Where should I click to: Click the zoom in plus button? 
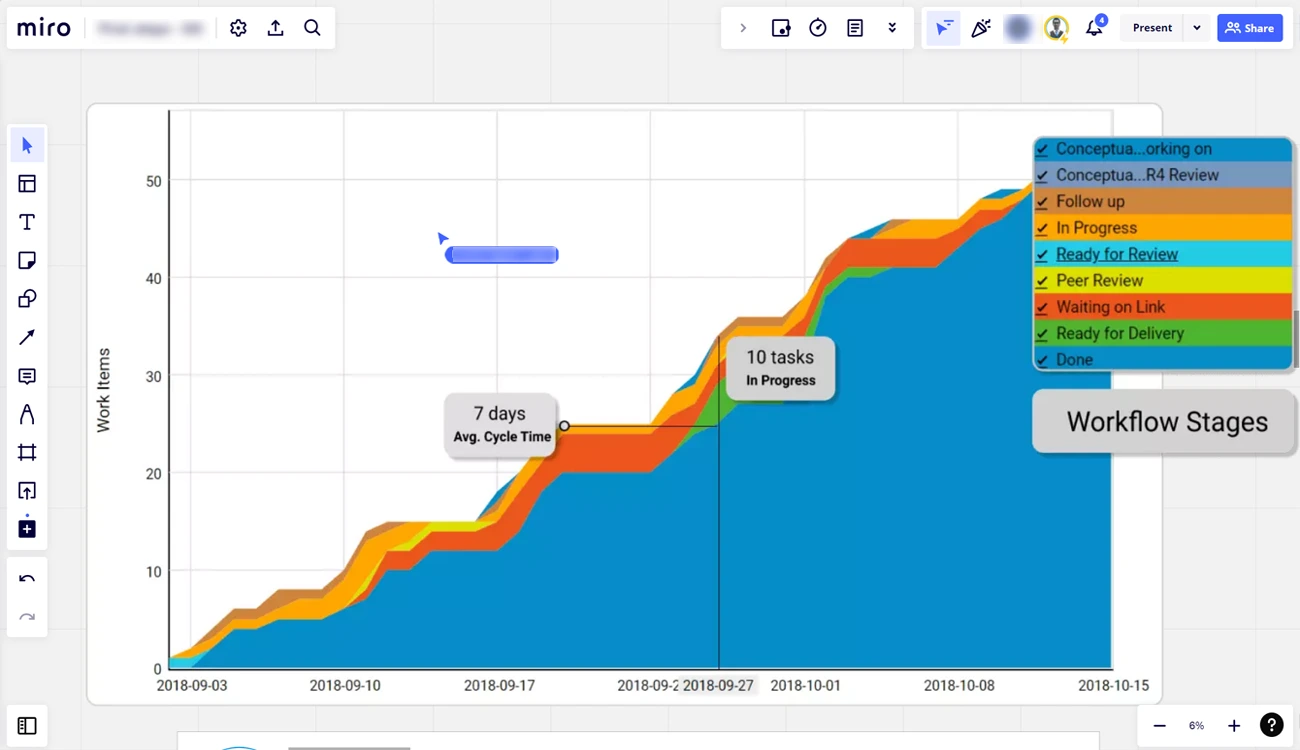pos(1234,726)
